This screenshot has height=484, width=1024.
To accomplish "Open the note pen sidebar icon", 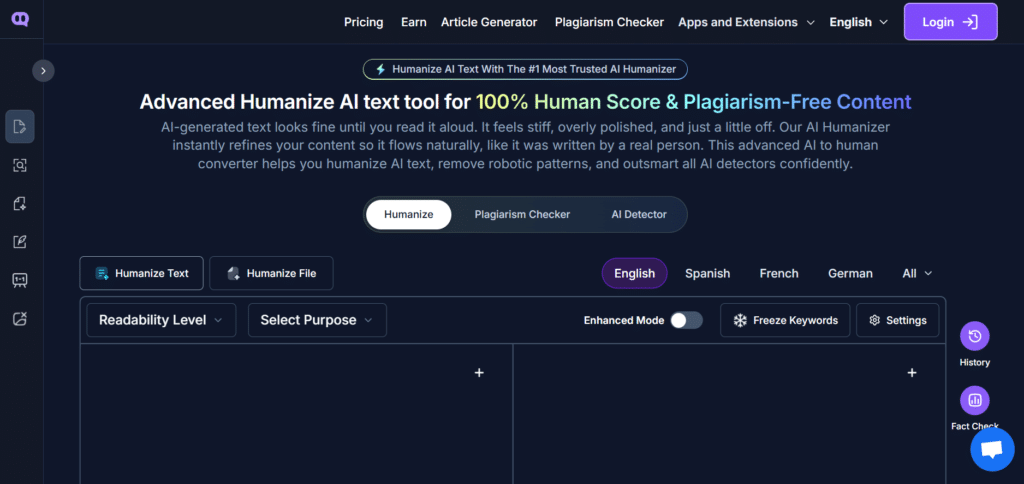I will click(x=20, y=242).
